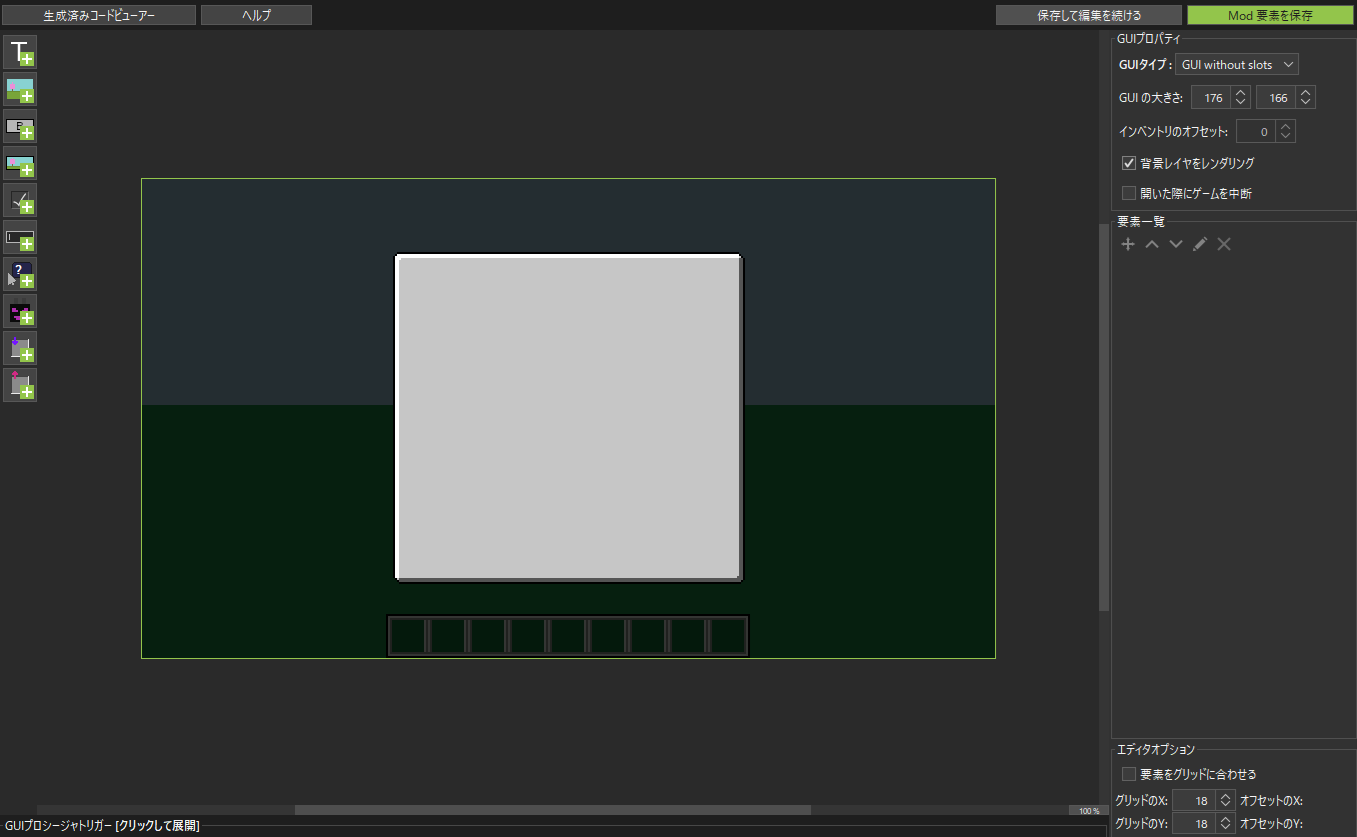Select the add text label tool
The image size is (1357, 837).
pyautogui.click(x=20, y=52)
